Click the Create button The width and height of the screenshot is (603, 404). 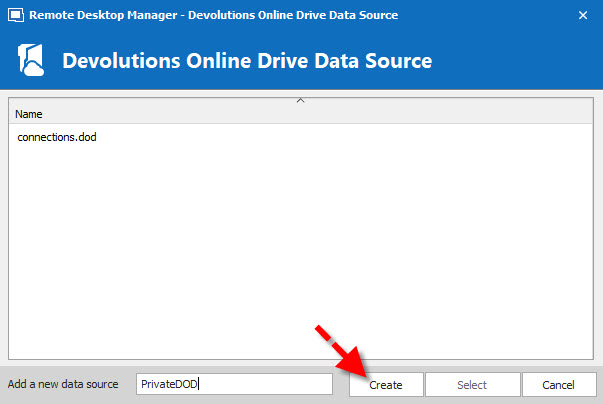click(x=386, y=384)
